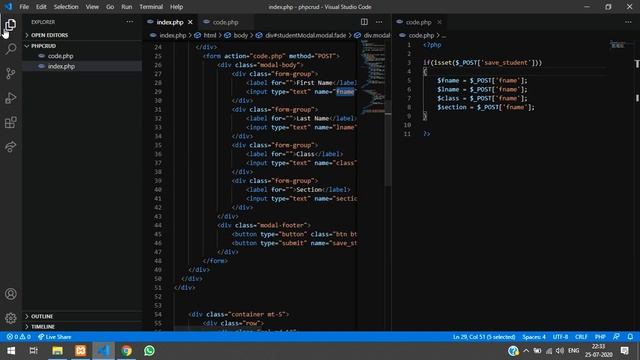Change language mode via PHP
The height and width of the screenshot is (360, 640).
click(x=600, y=337)
